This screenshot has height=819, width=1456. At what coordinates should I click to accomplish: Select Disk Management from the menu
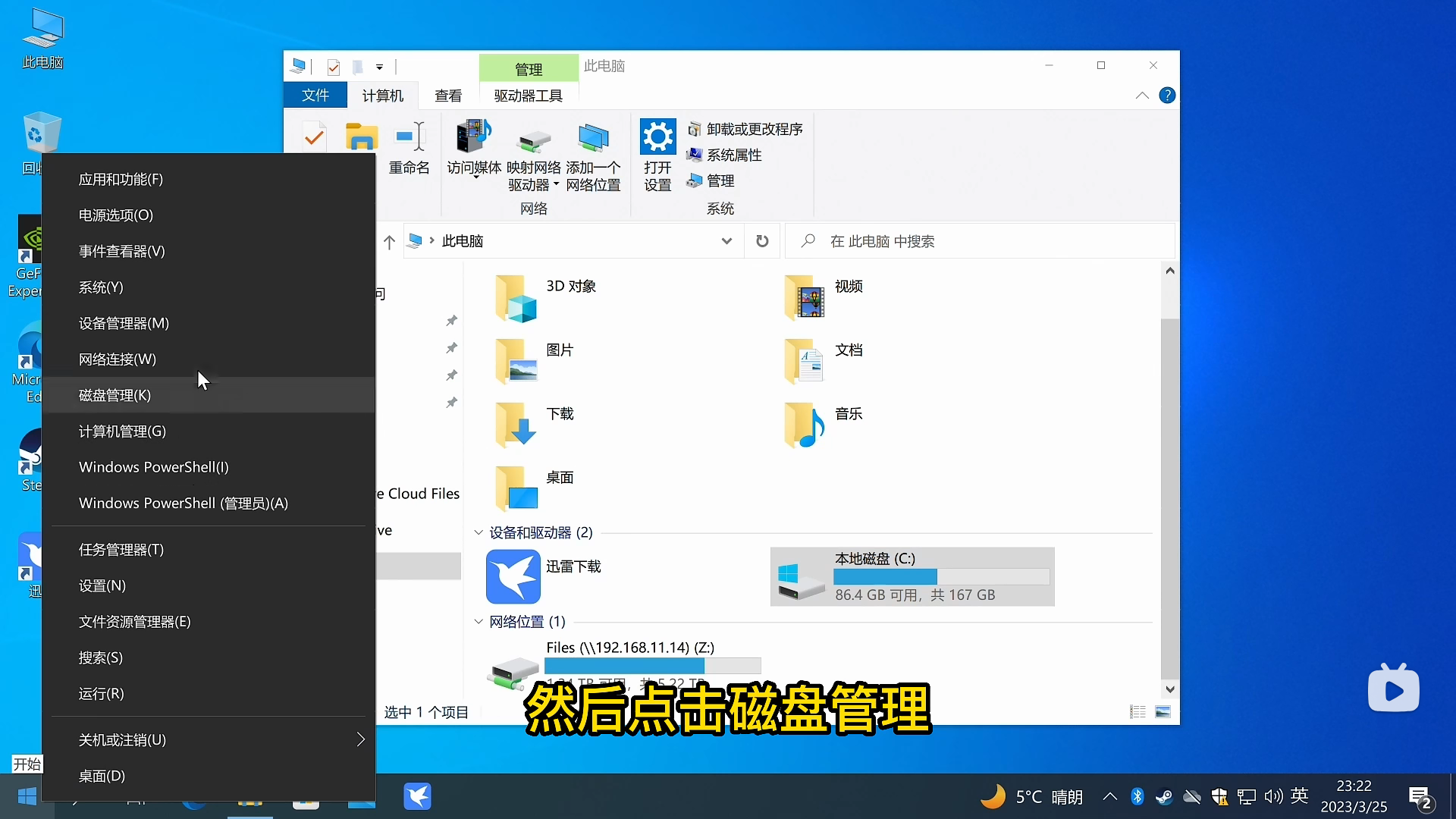(x=115, y=395)
